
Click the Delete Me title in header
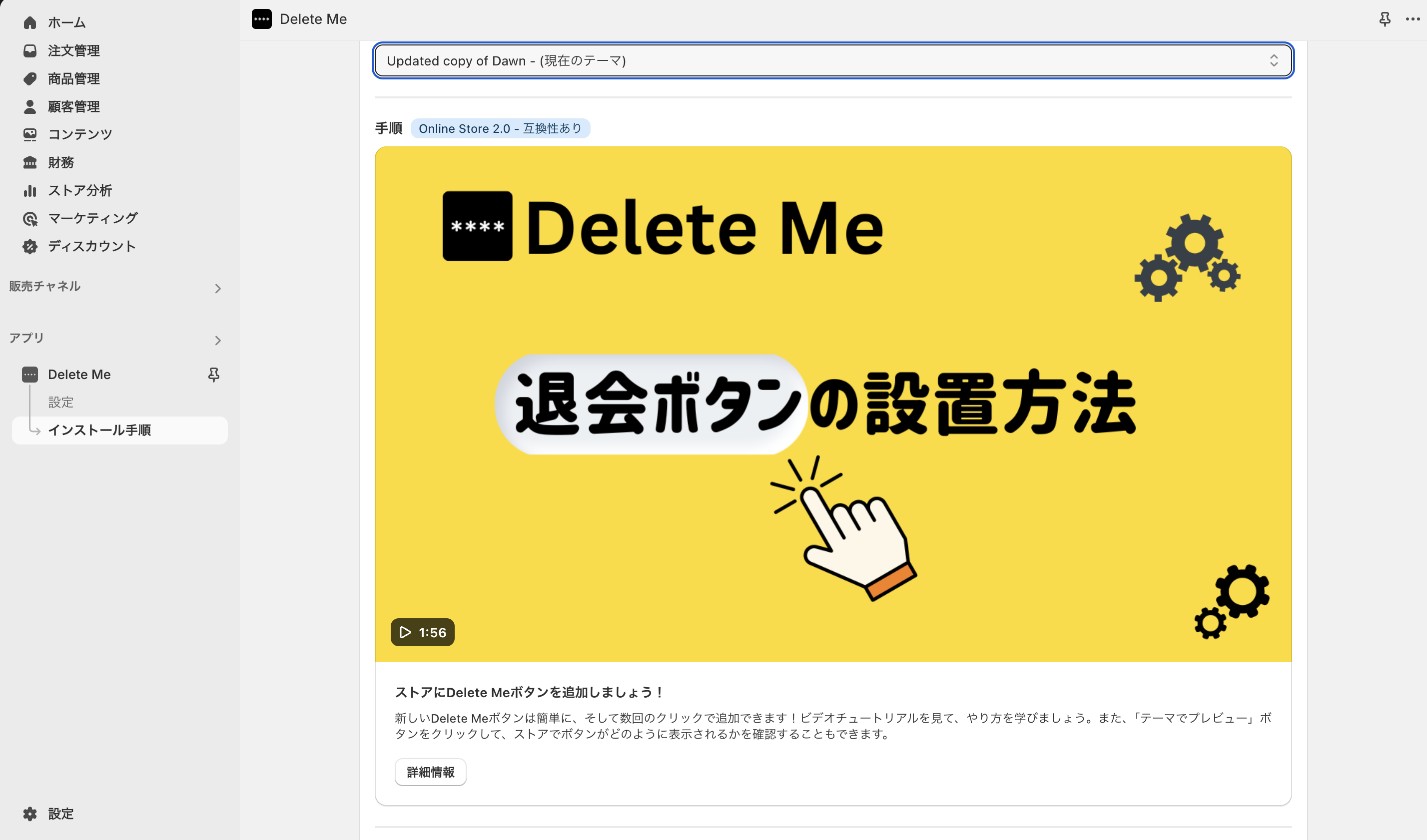click(x=313, y=19)
